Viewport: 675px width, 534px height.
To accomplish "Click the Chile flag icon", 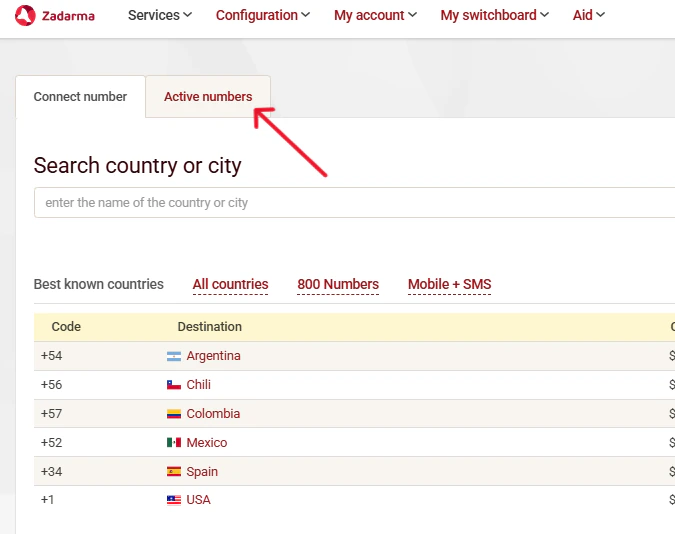I will 174,385.
